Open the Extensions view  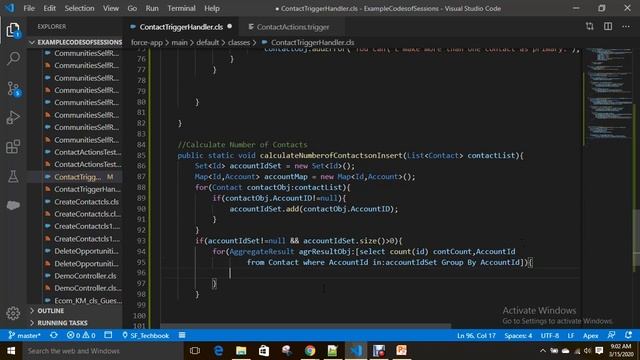[13, 147]
